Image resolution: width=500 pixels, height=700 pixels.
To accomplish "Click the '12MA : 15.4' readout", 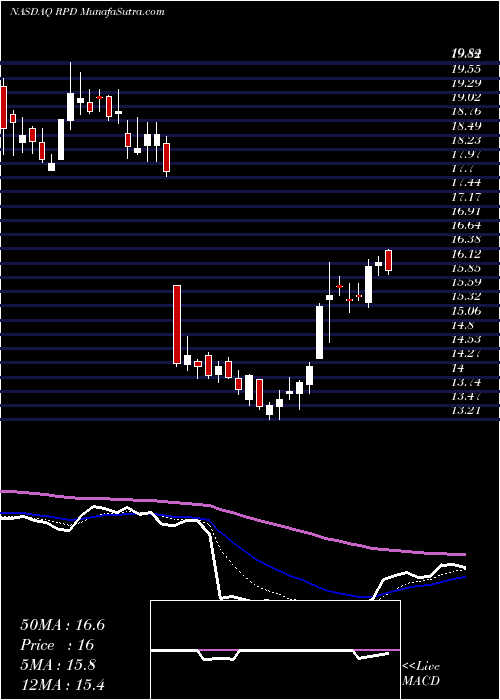I will tap(62, 685).
